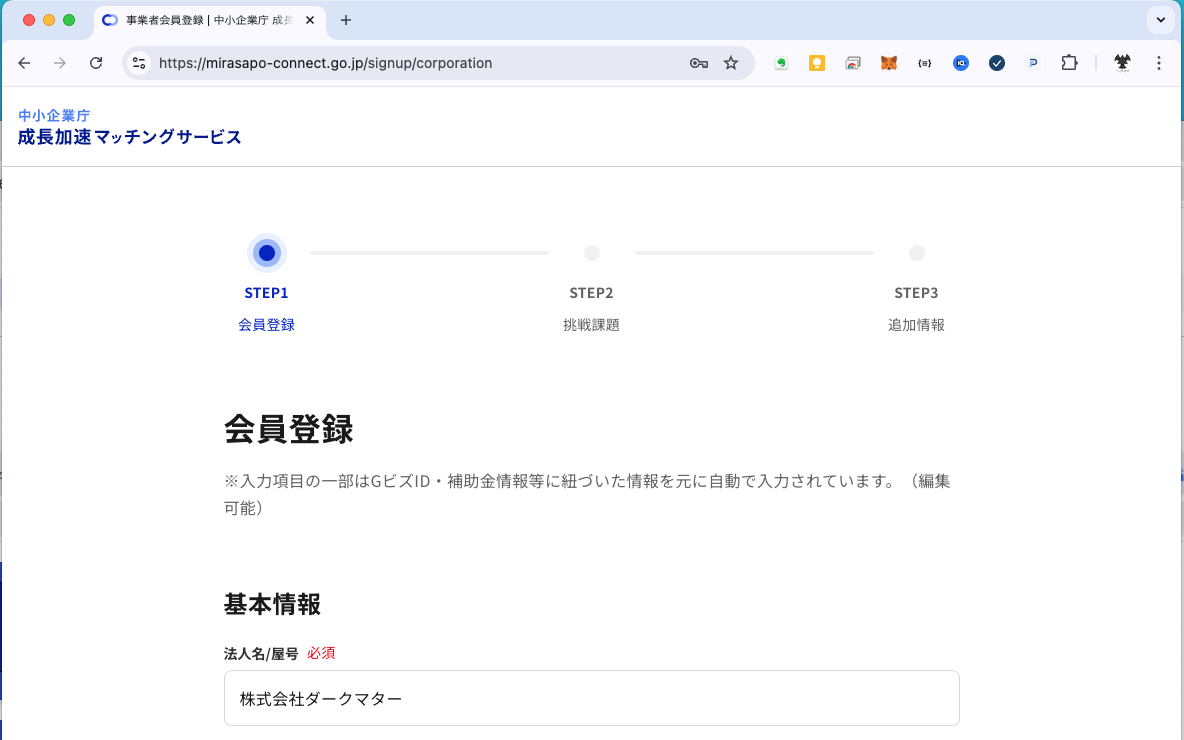Click the STEP2 挑戦課題 progress step
Image resolution: width=1184 pixels, height=740 pixels.
pyautogui.click(x=592, y=254)
